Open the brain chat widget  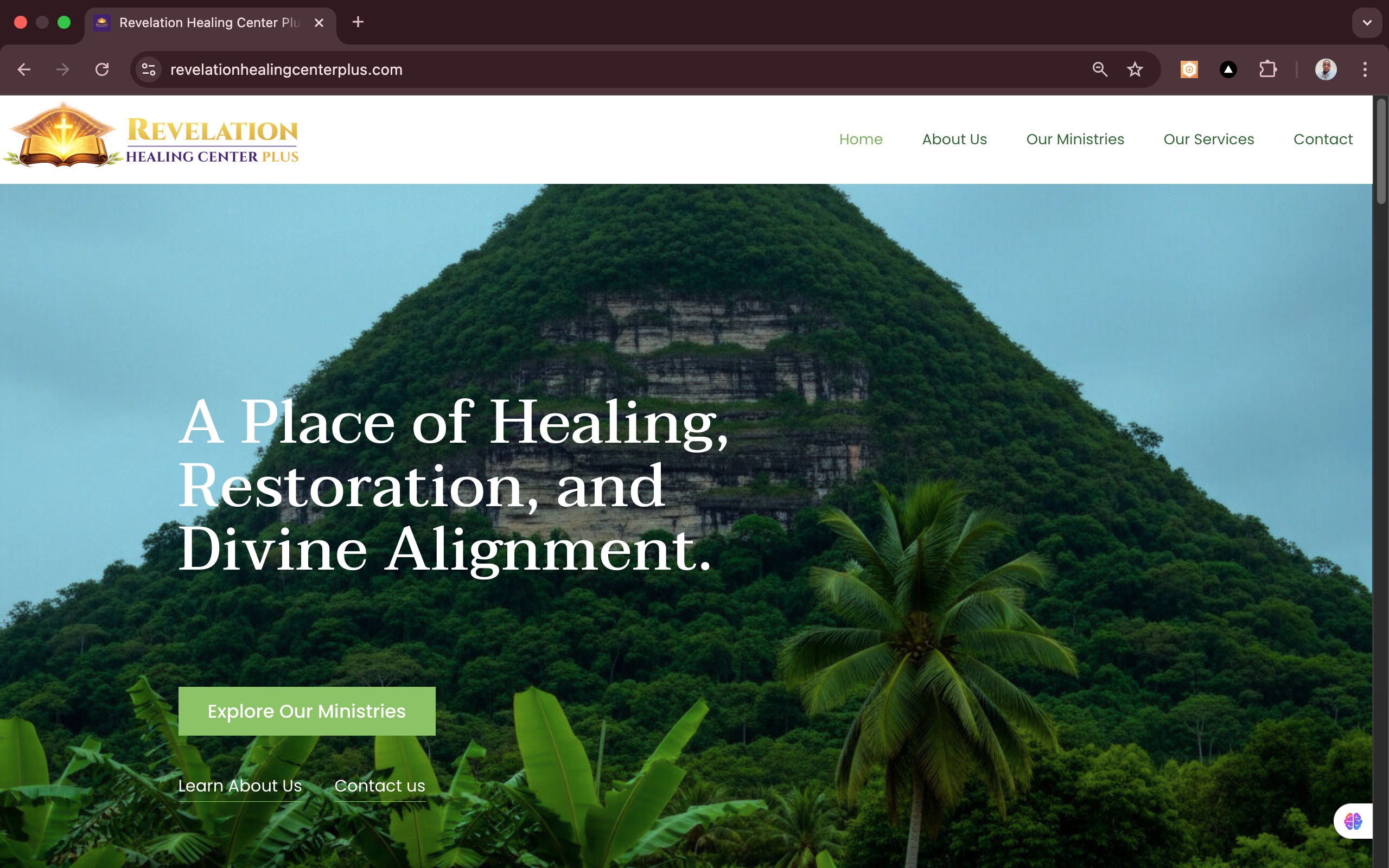point(1353,821)
